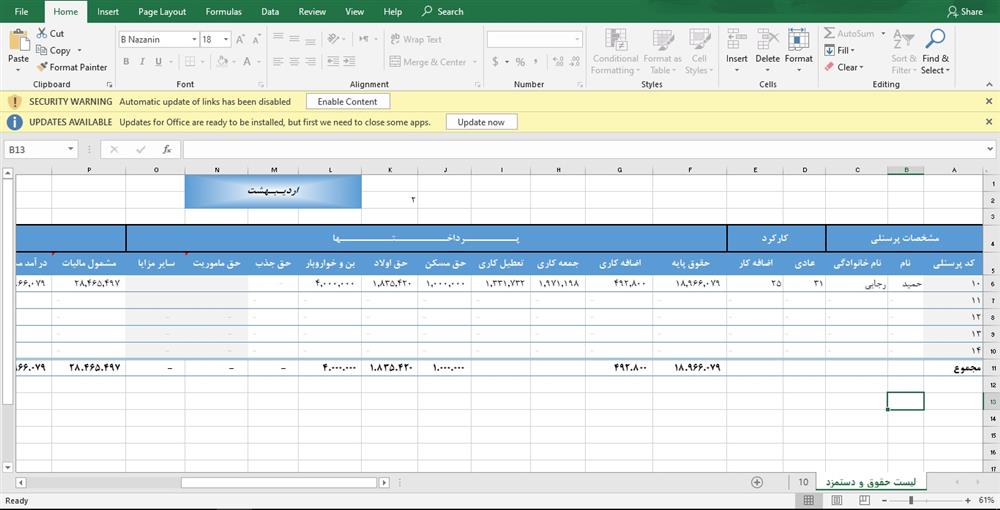Click the Update now button
The height and width of the screenshot is (510, 1000).
481,122
